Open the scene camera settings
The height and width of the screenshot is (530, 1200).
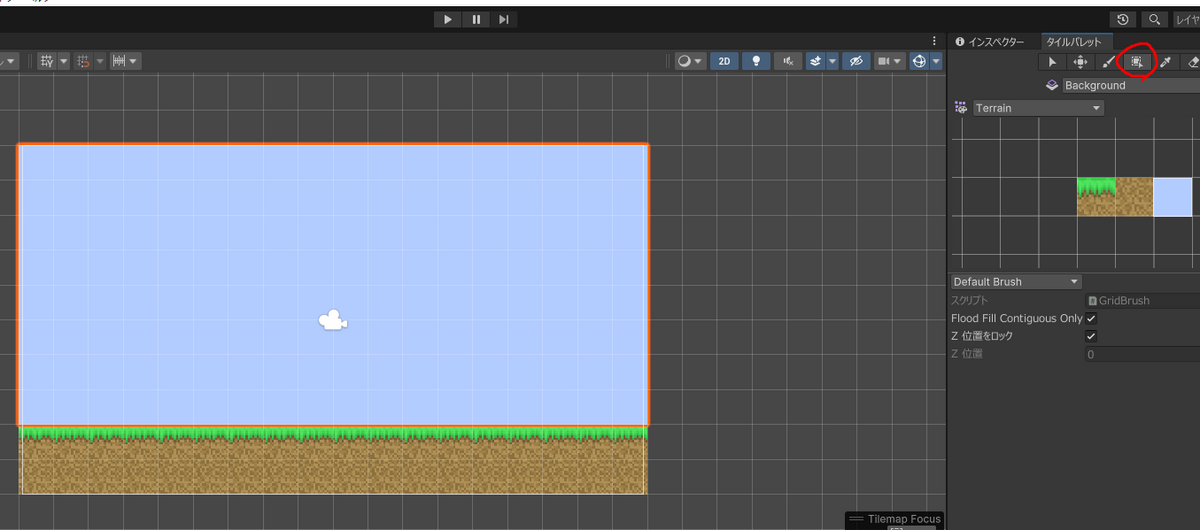tap(889, 61)
